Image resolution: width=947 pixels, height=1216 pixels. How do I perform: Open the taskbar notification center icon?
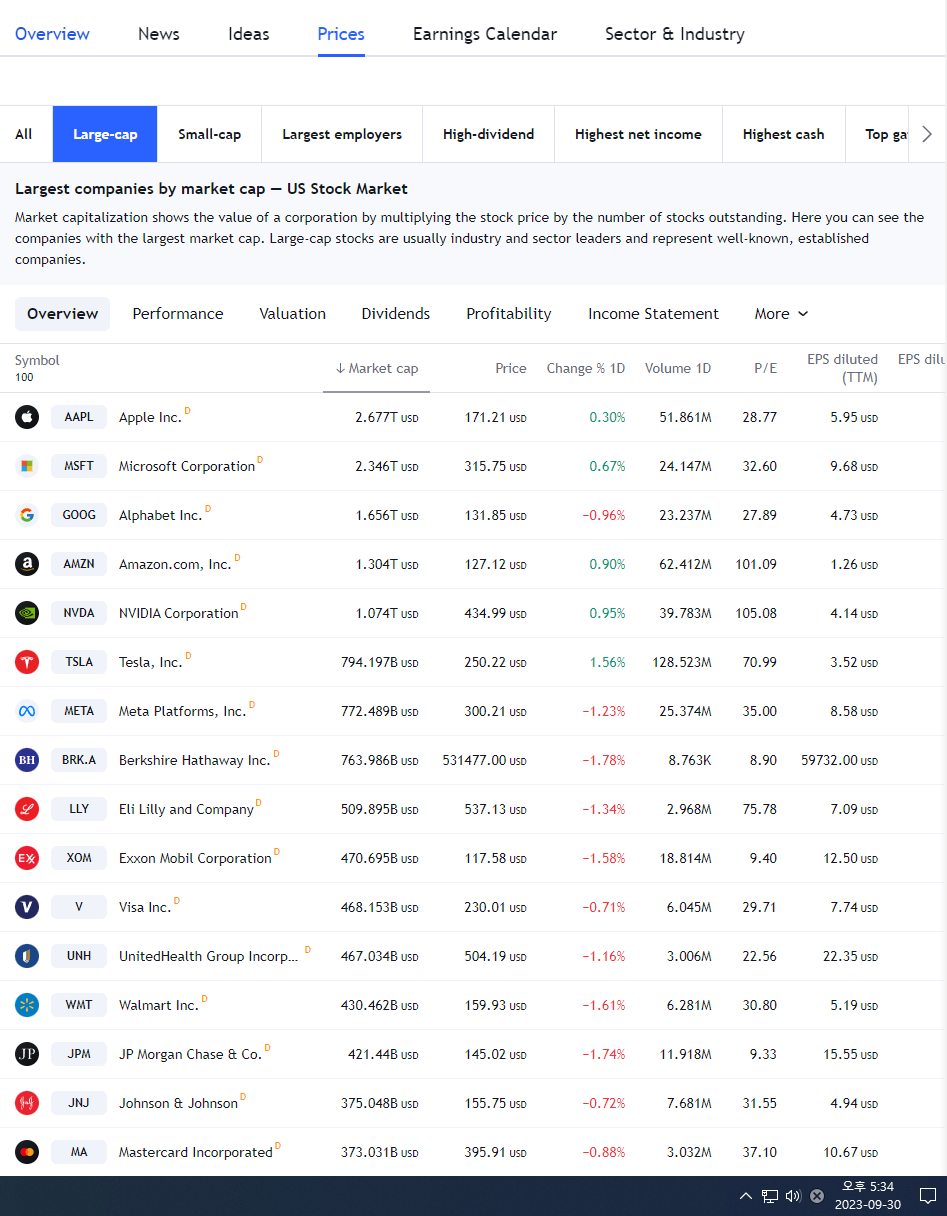pos(927,1196)
